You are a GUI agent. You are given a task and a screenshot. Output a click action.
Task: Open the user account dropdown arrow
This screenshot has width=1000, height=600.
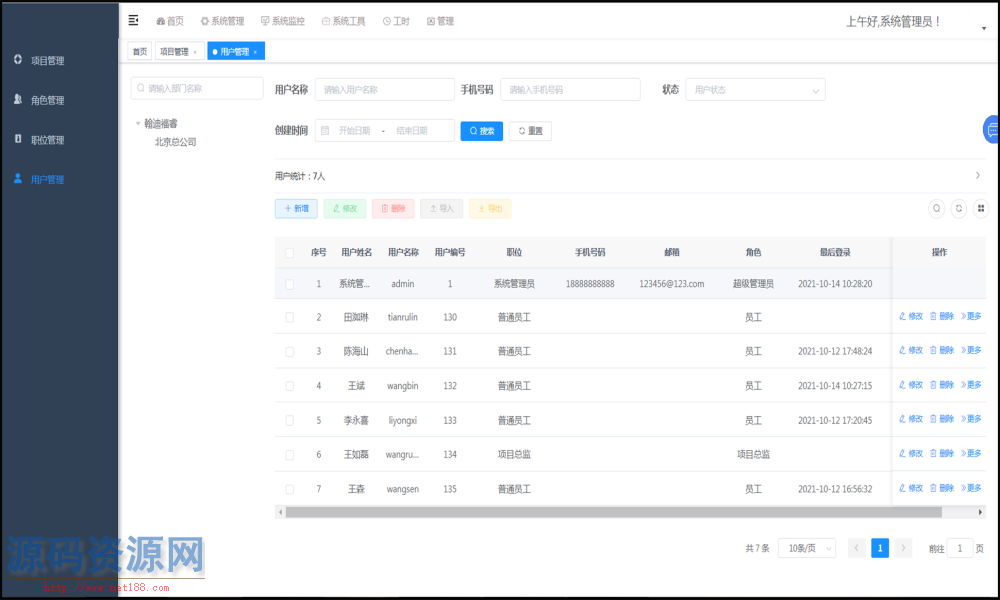984,28
